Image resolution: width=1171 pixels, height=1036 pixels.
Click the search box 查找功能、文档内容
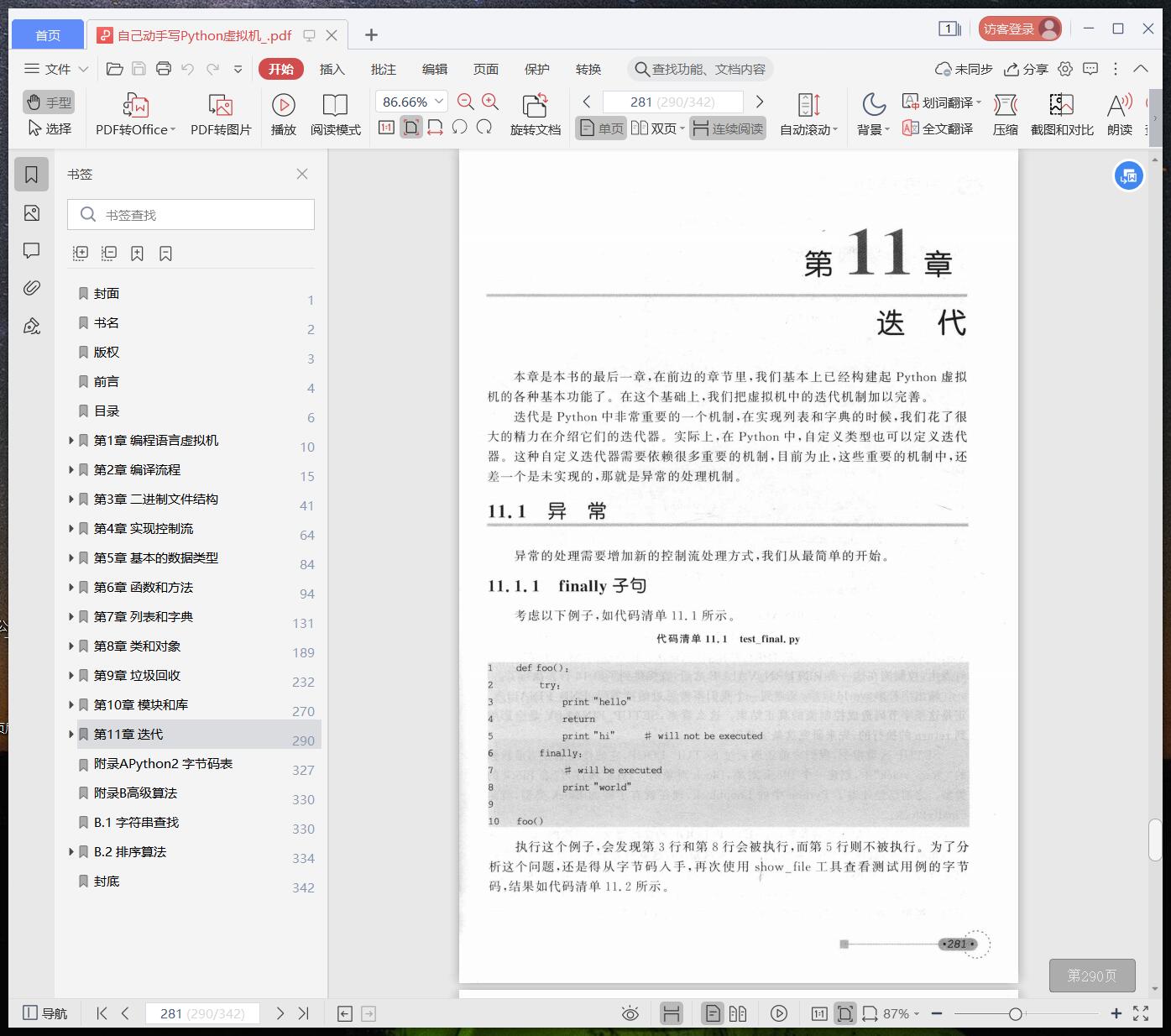point(700,69)
